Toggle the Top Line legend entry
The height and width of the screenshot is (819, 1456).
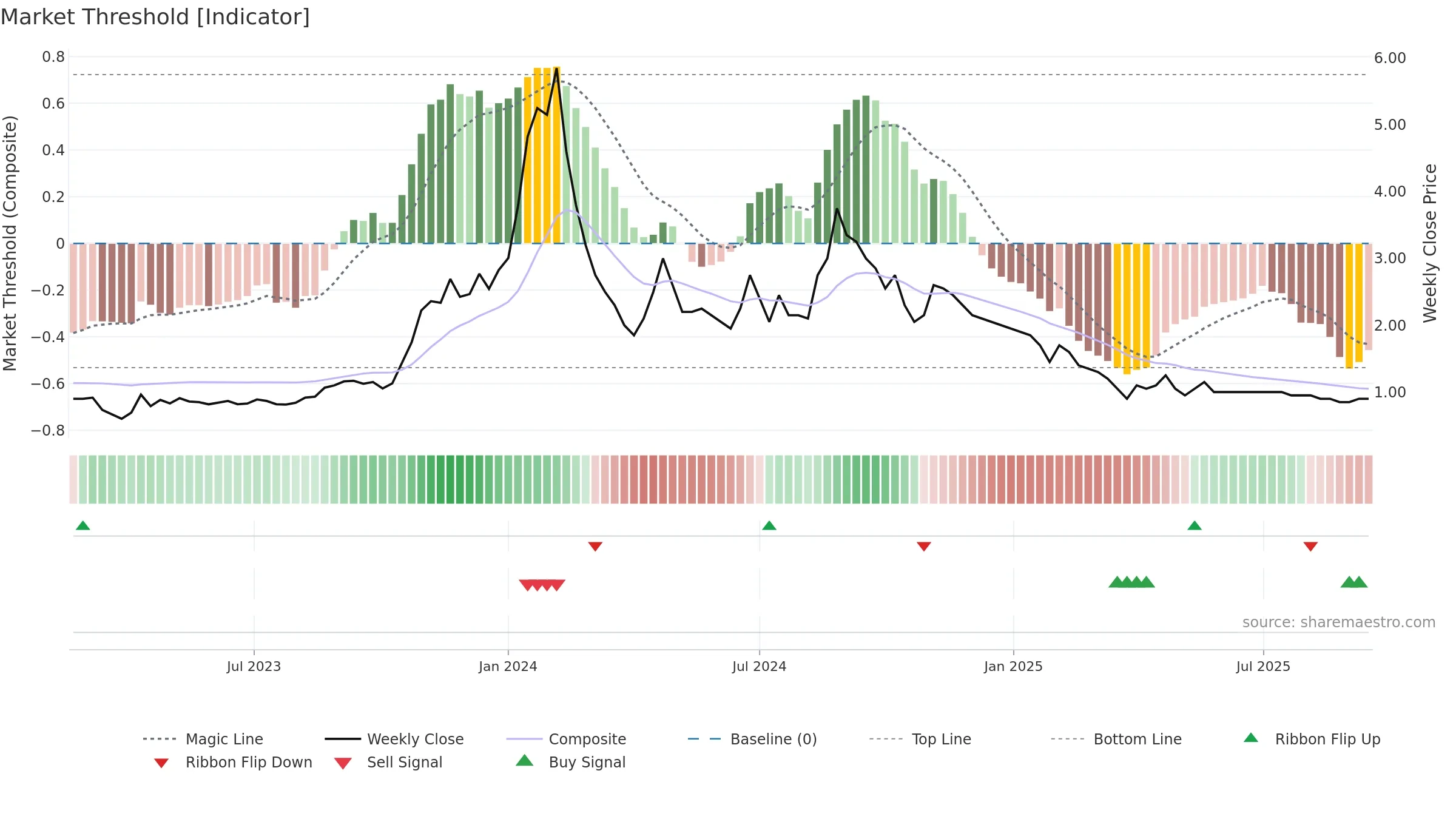[x=920, y=739]
